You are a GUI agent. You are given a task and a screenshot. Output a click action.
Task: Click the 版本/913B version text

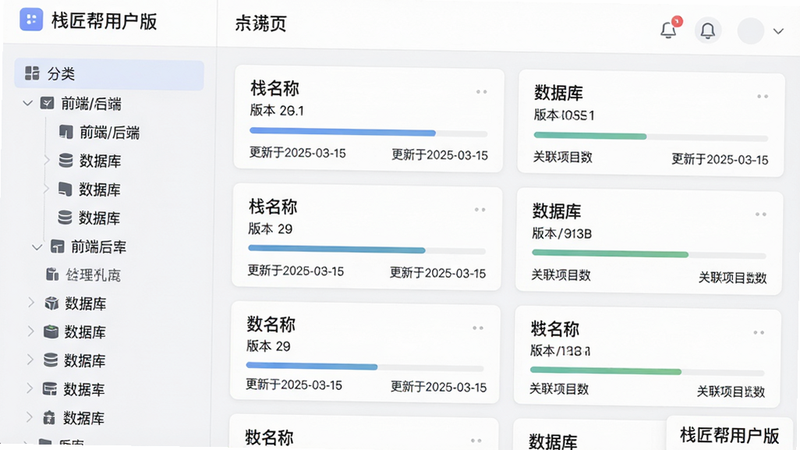click(562, 234)
